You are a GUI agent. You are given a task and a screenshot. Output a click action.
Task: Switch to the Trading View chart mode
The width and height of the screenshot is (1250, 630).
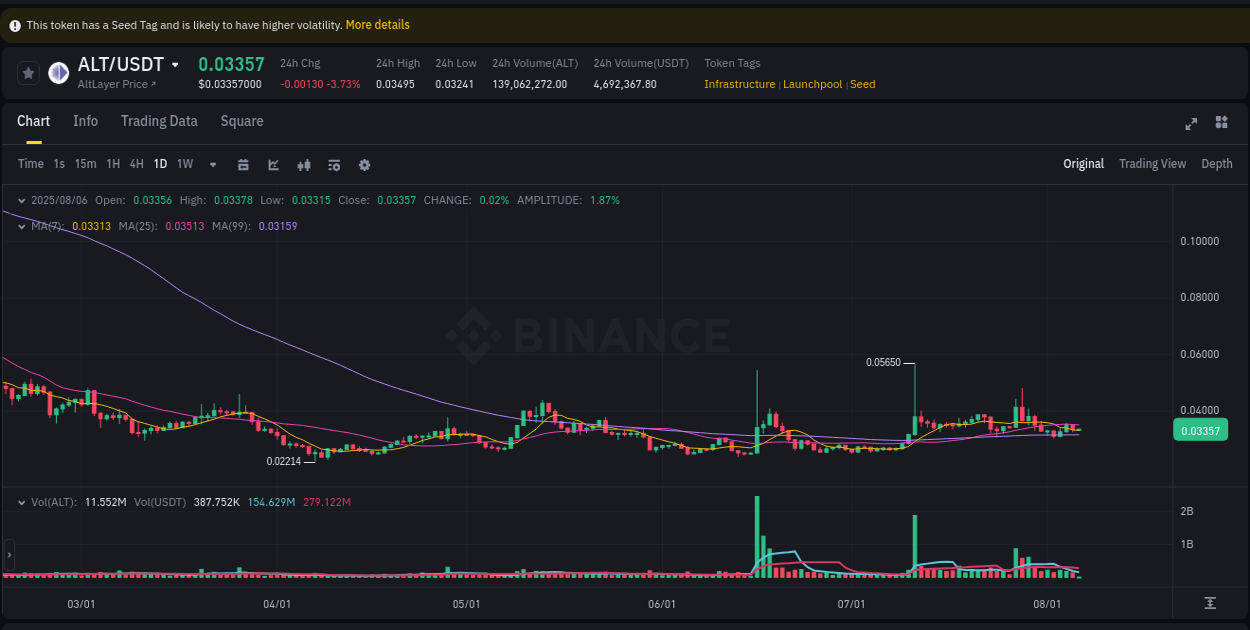1152,163
